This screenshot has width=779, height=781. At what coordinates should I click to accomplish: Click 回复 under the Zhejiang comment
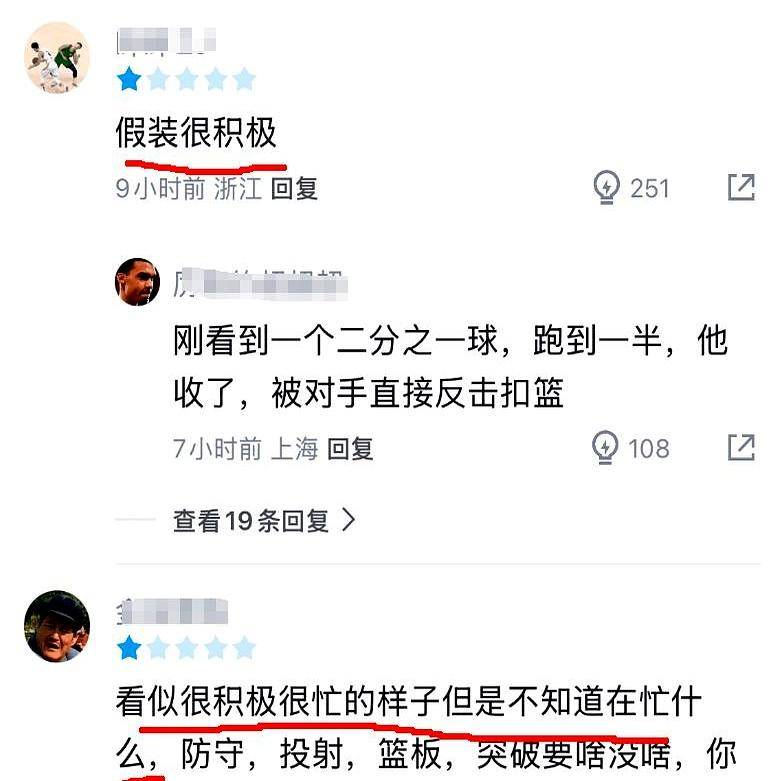click(x=294, y=189)
